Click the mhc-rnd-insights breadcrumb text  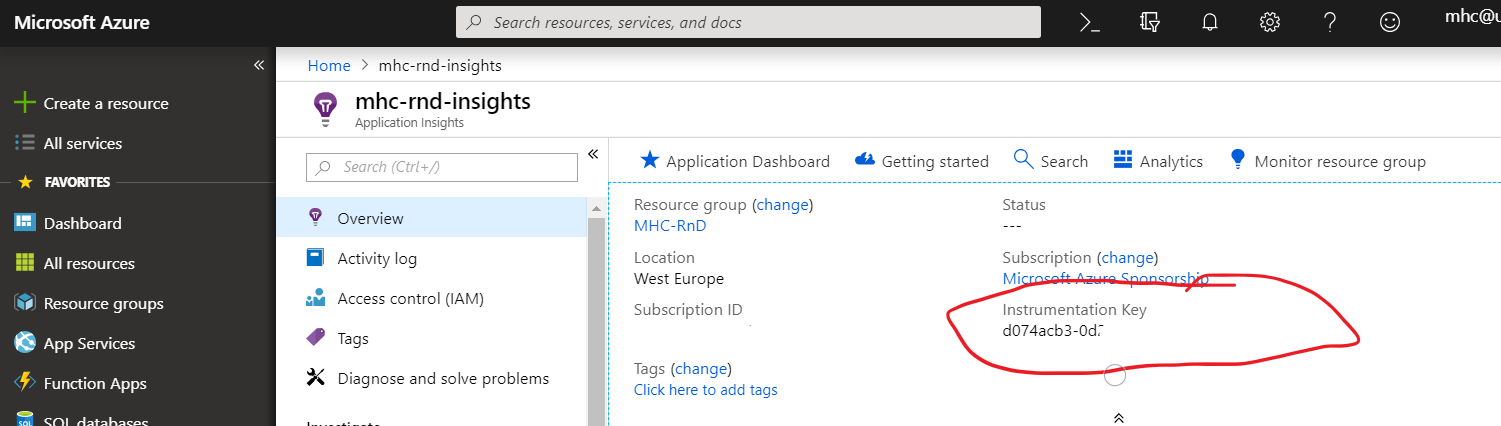point(440,65)
